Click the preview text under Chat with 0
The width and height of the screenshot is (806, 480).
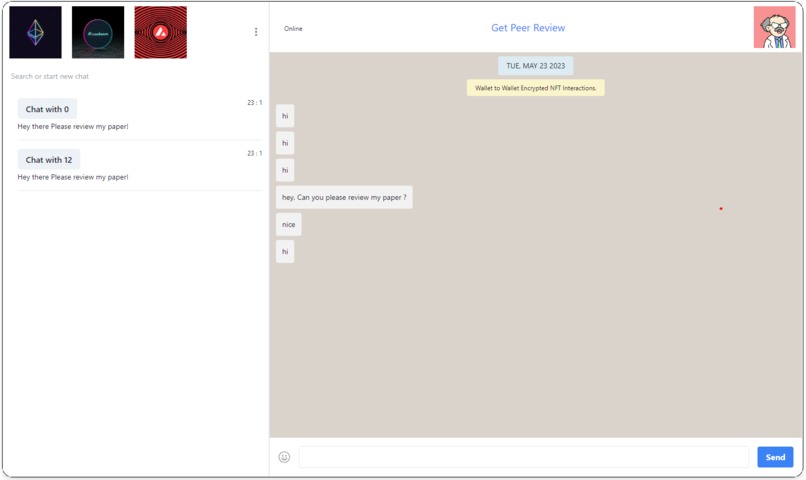click(x=73, y=126)
